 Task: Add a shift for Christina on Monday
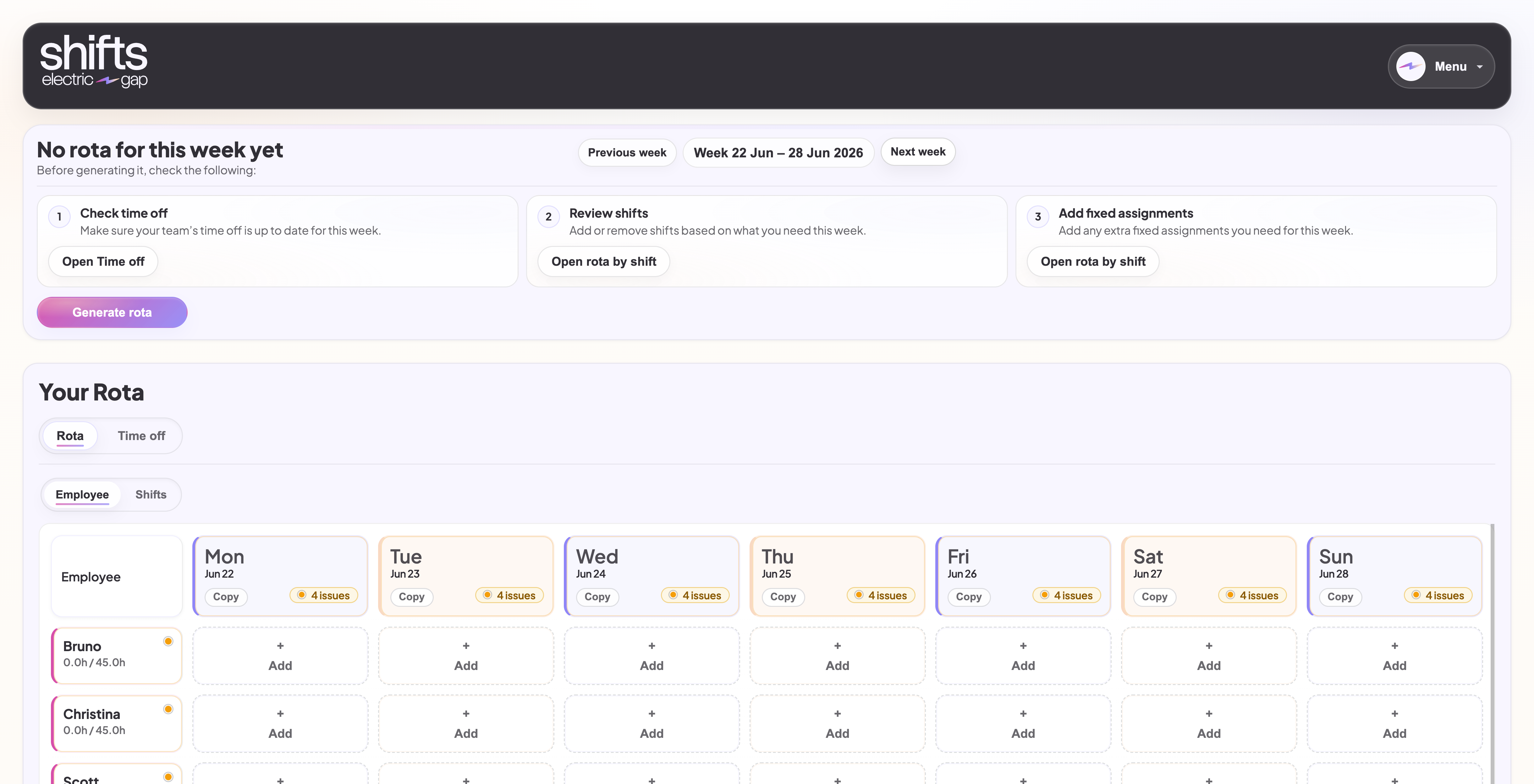pyautogui.click(x=280, y=723)
